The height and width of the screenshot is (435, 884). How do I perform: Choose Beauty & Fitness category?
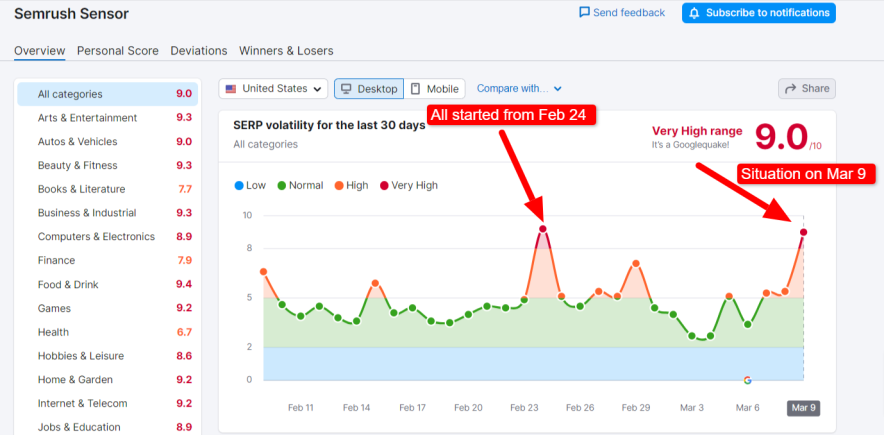(108, 165)
